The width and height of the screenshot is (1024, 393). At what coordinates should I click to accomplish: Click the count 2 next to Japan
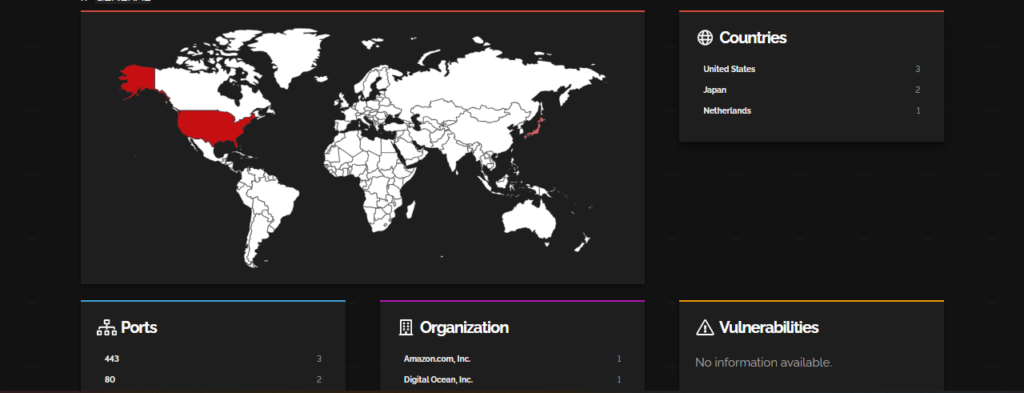click(x=918, y=90)
